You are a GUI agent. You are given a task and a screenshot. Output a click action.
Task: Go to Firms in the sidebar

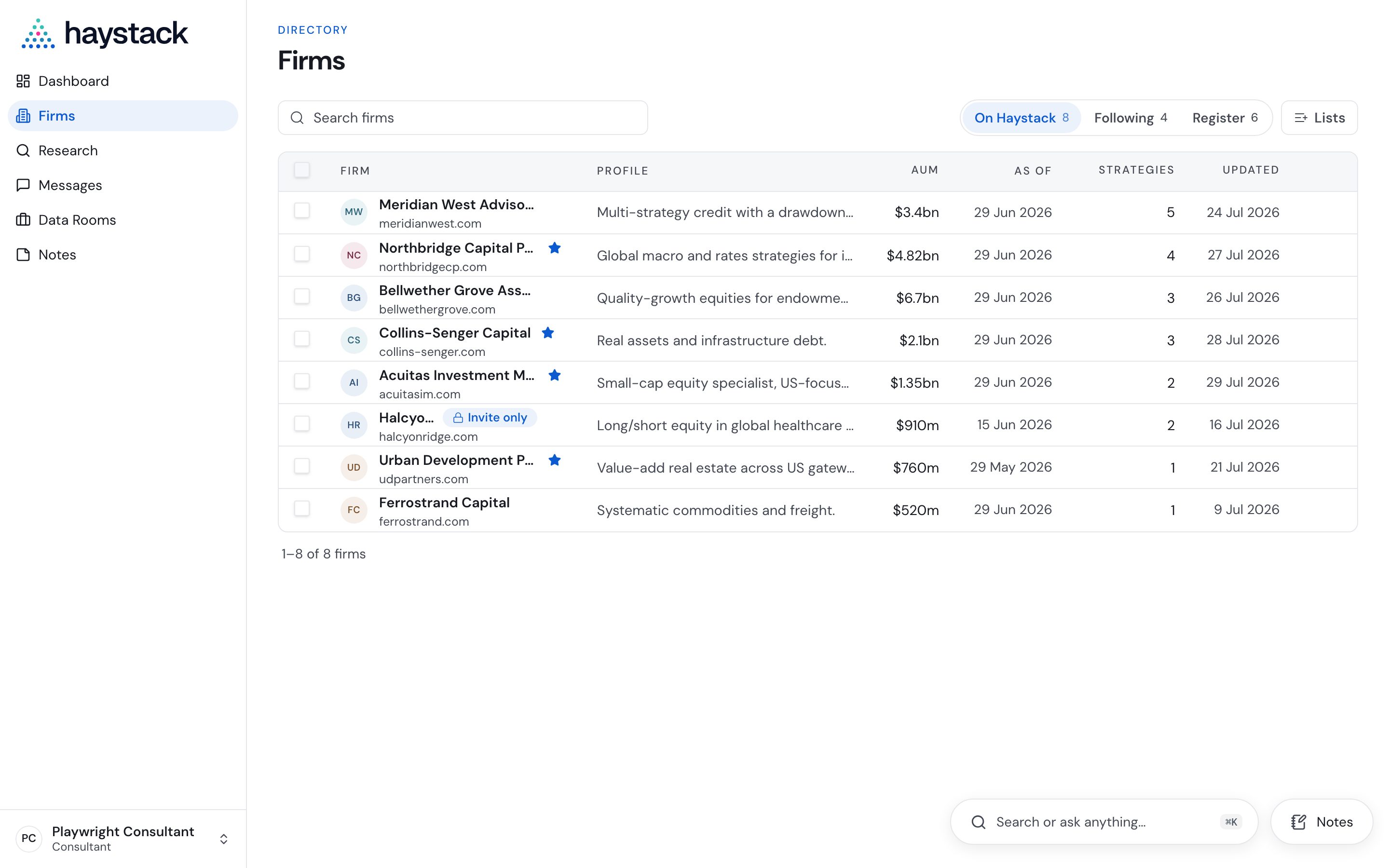123,116
